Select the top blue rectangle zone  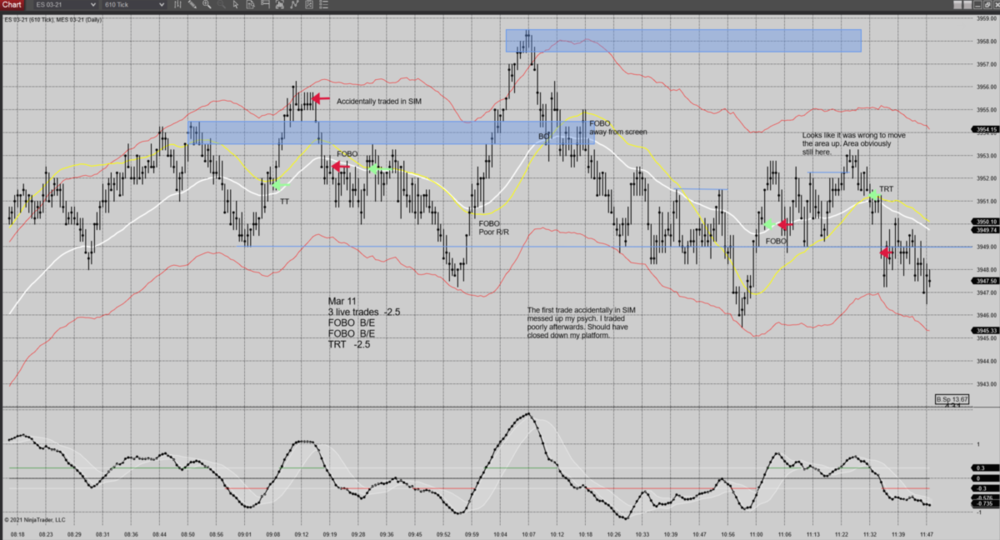(x=684, y=40)
